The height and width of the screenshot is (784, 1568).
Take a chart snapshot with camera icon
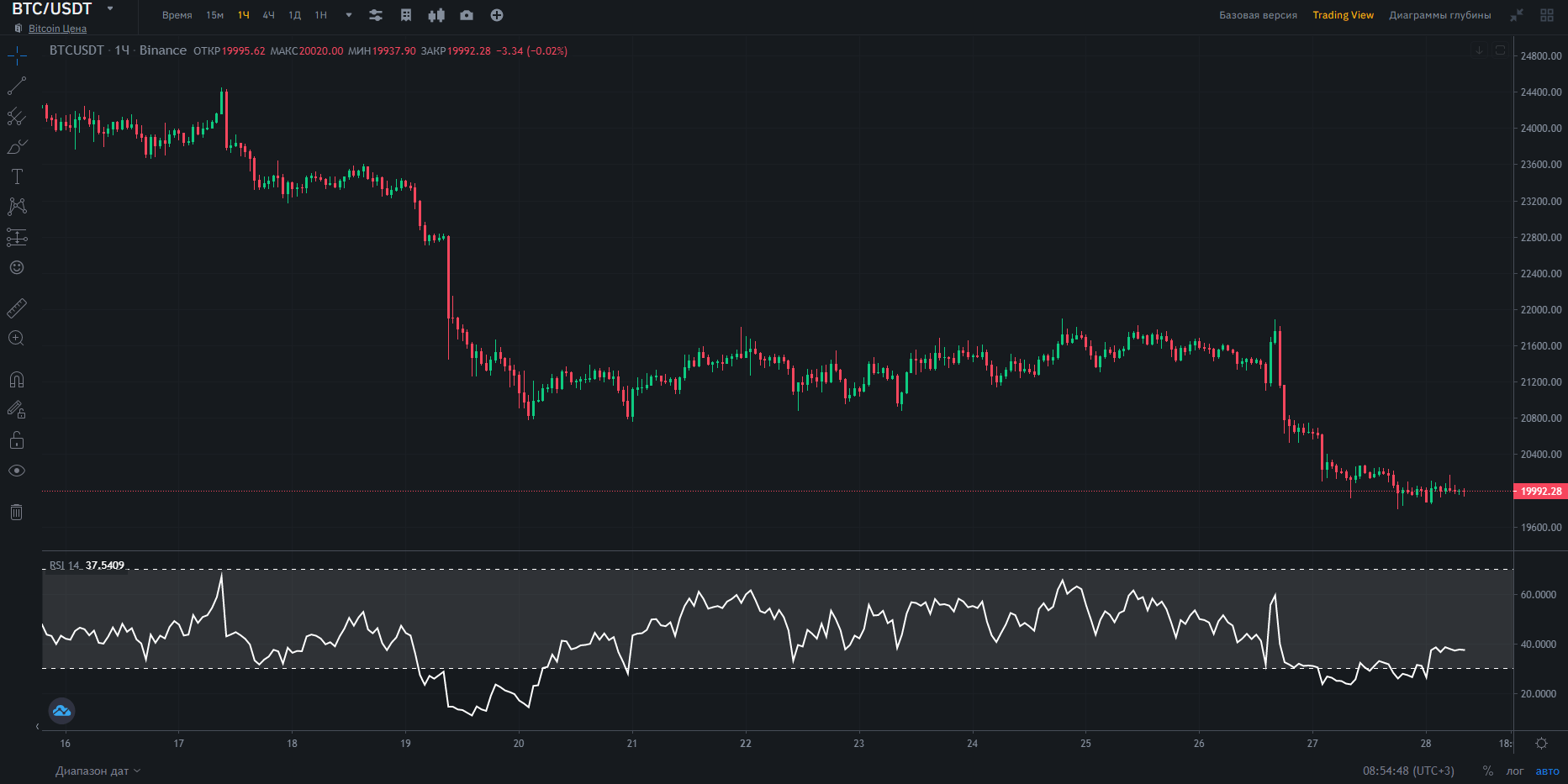(x=467, y=15)
